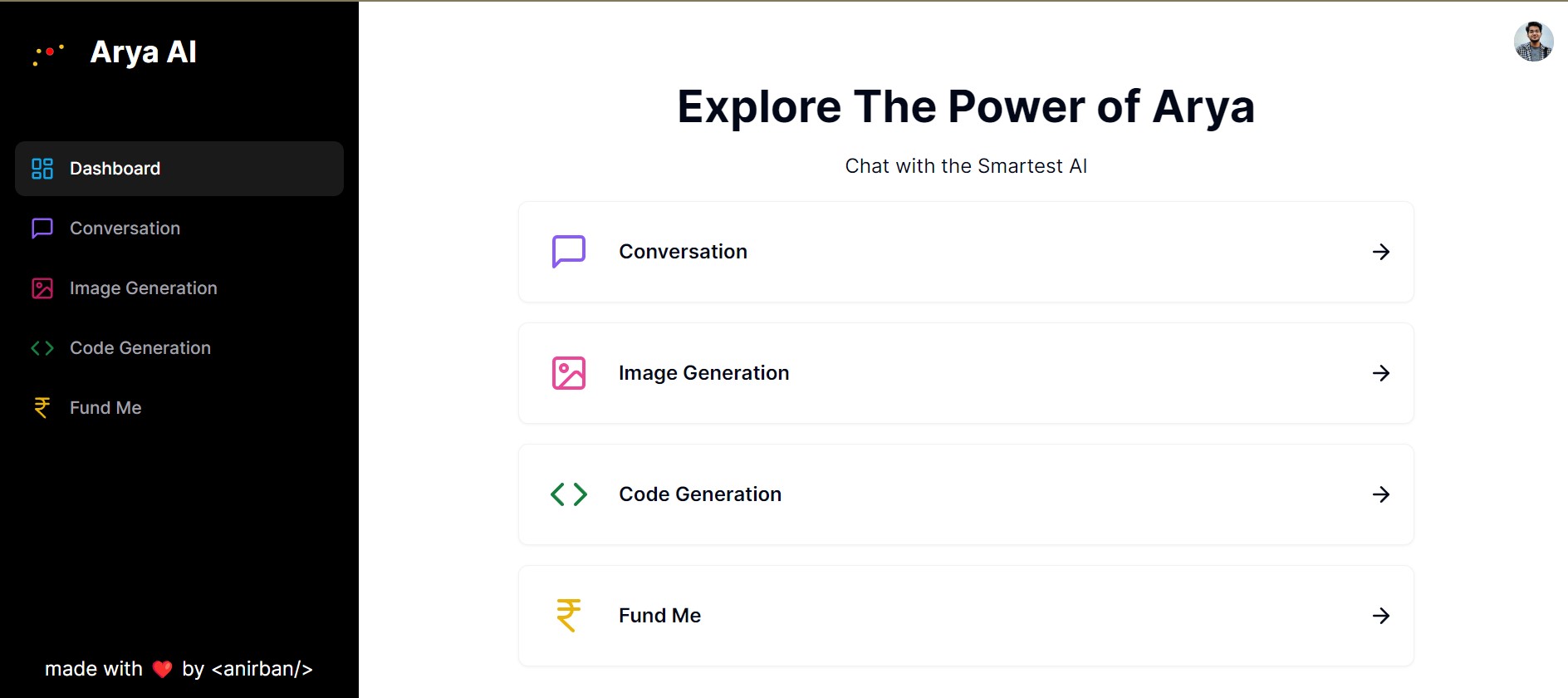Click the large code brackets icon on card
This screenshot has width=1568, height=698.
coord(569,494)
